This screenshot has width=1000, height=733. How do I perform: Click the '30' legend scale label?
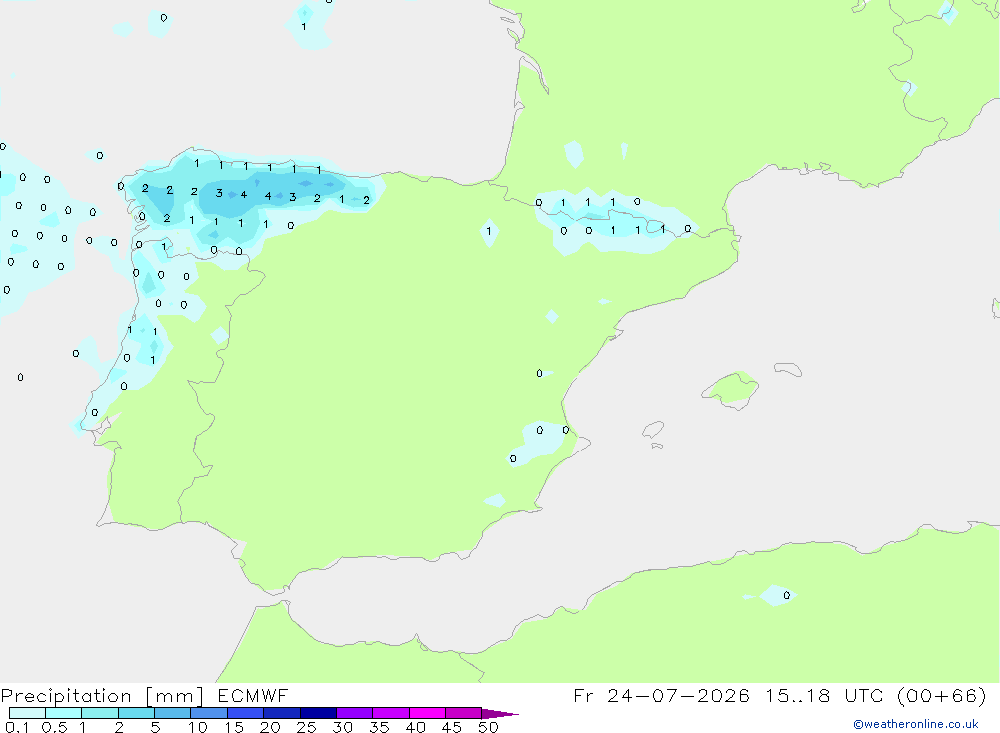pos(342,727)
